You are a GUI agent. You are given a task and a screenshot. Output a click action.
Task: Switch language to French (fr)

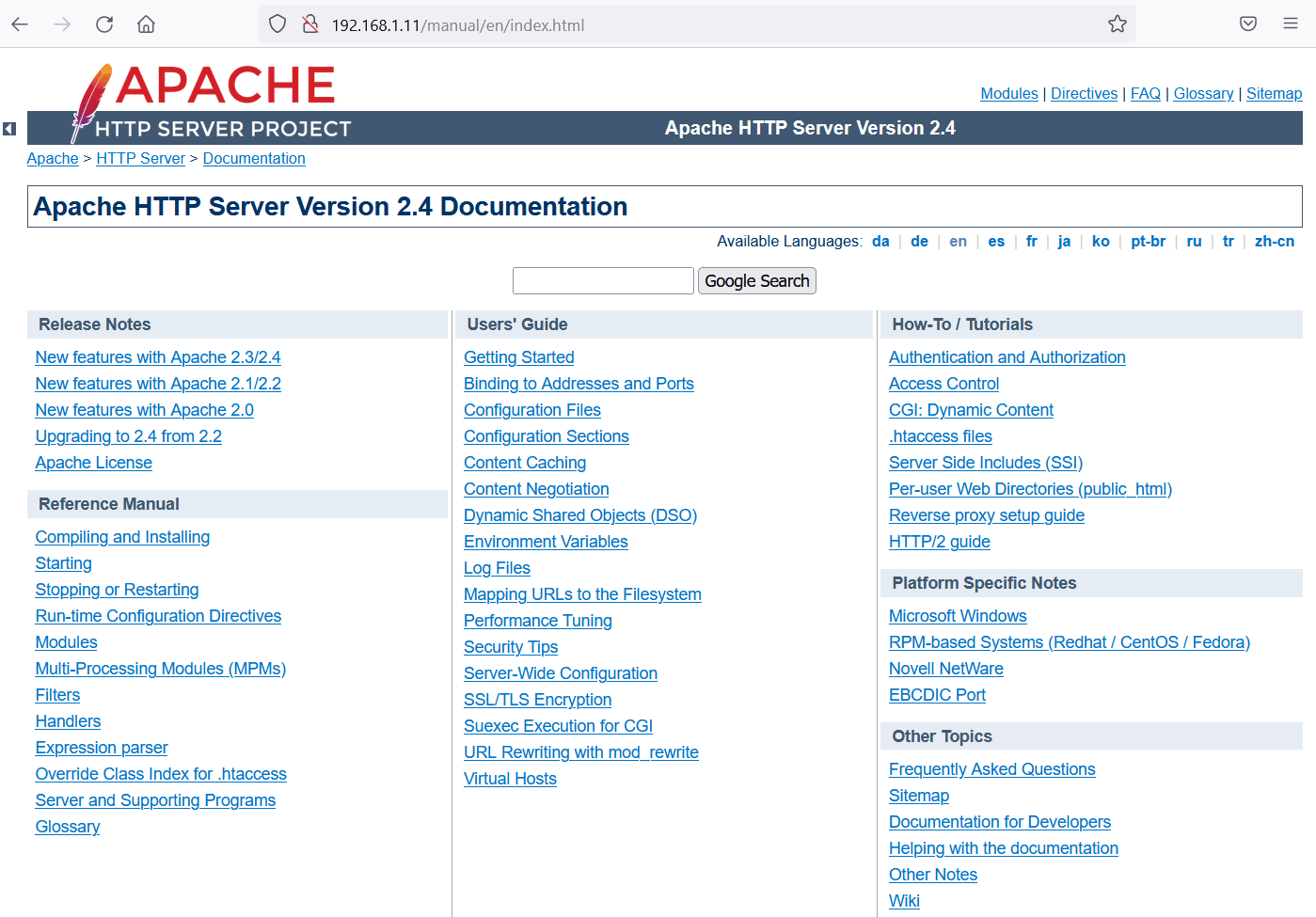[1031, 242]
